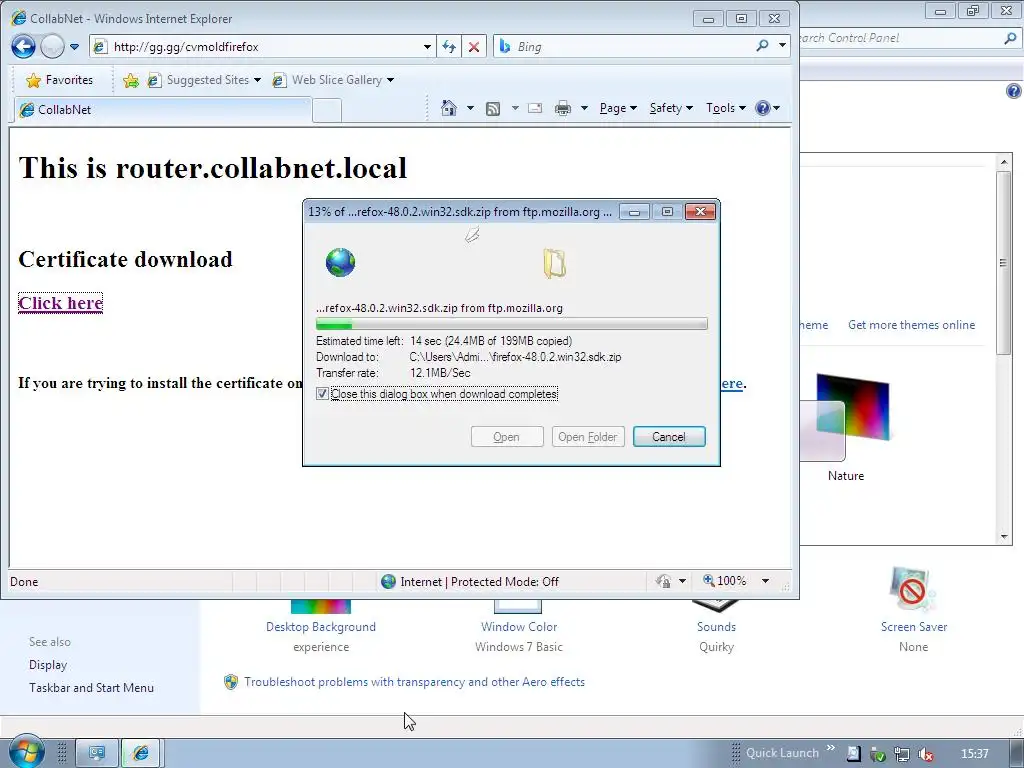Follow the Click here certificate link

pos(61,303)
